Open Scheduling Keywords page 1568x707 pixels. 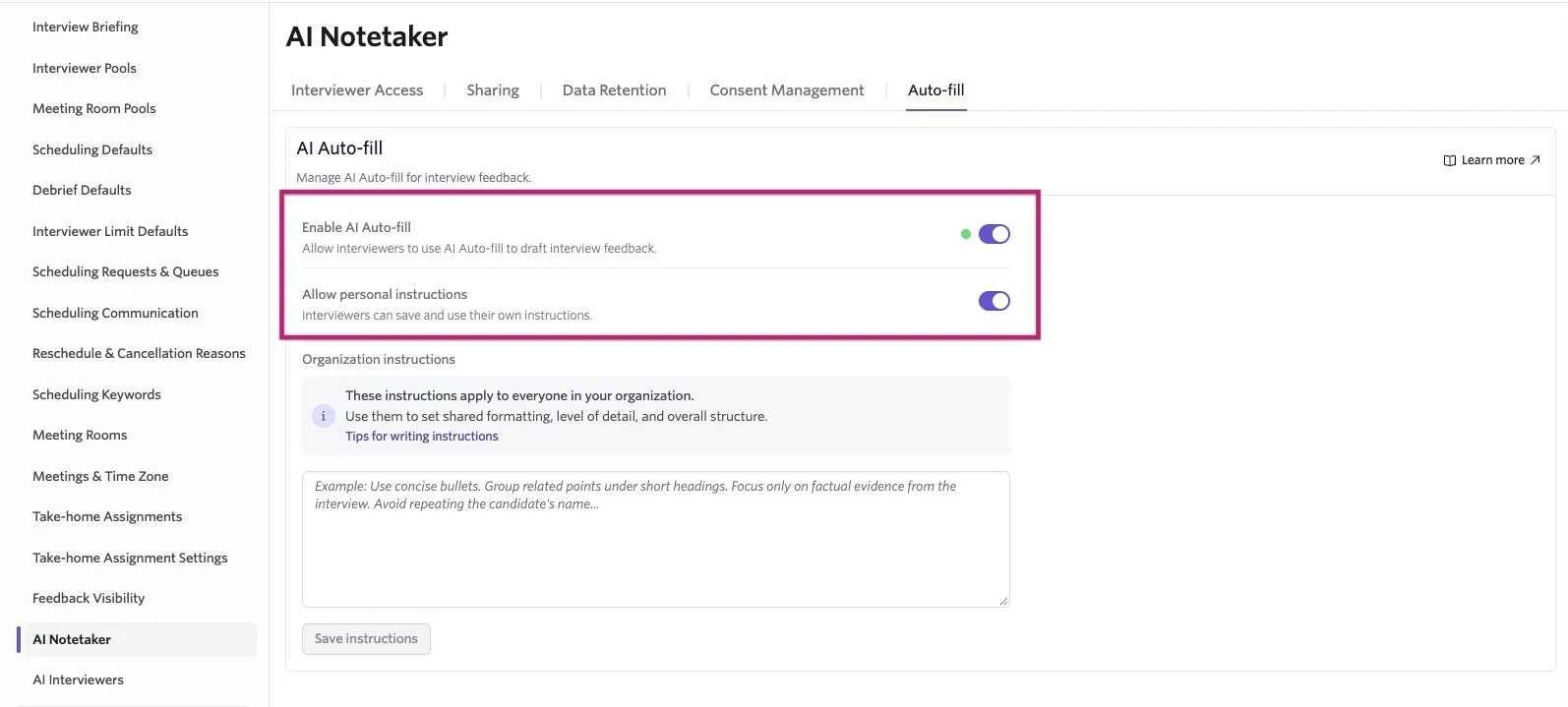(x=96, y=394)
